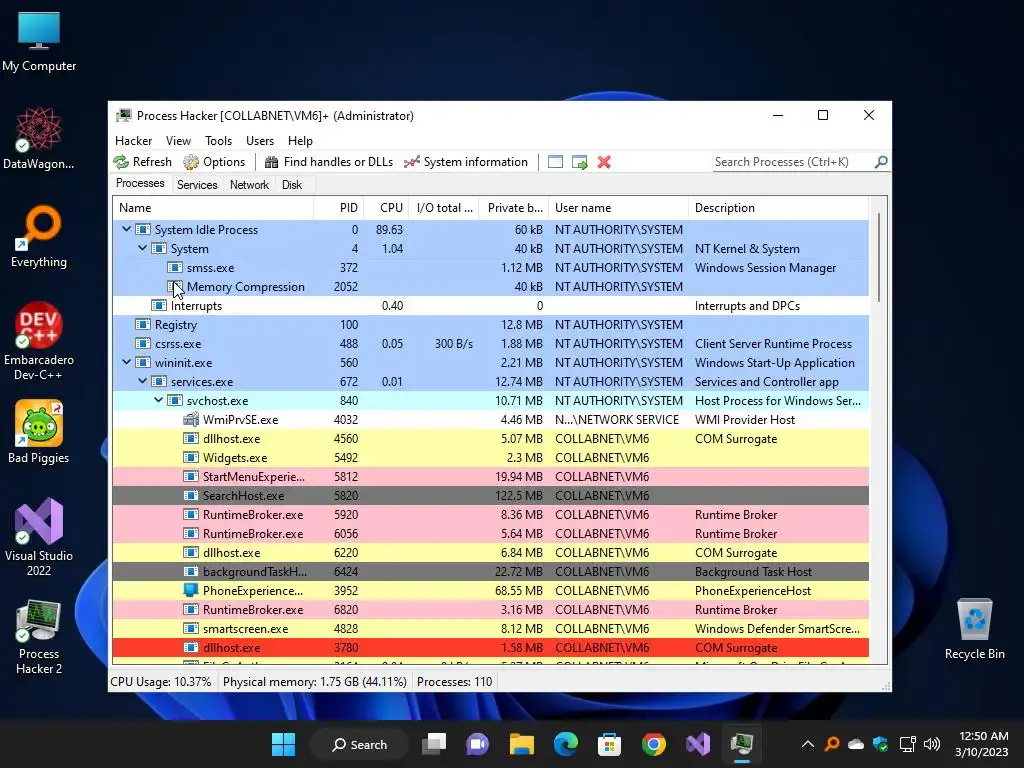The width and height of the screenshot is (1024, 768).
Task: Select the Widgets.exe process icon
Action: 191,458
